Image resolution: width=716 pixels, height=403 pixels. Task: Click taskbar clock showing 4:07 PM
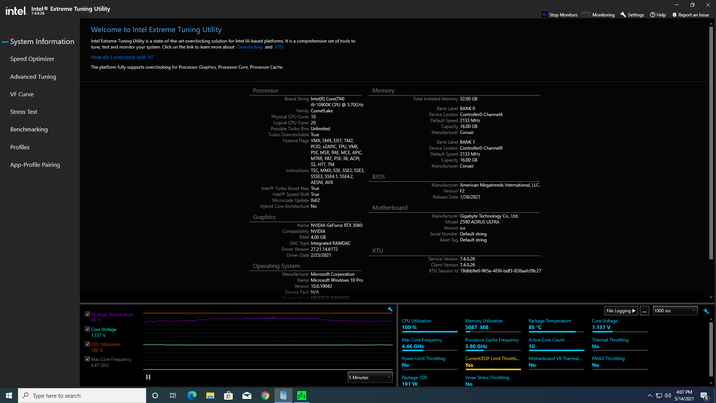point(684,395)
